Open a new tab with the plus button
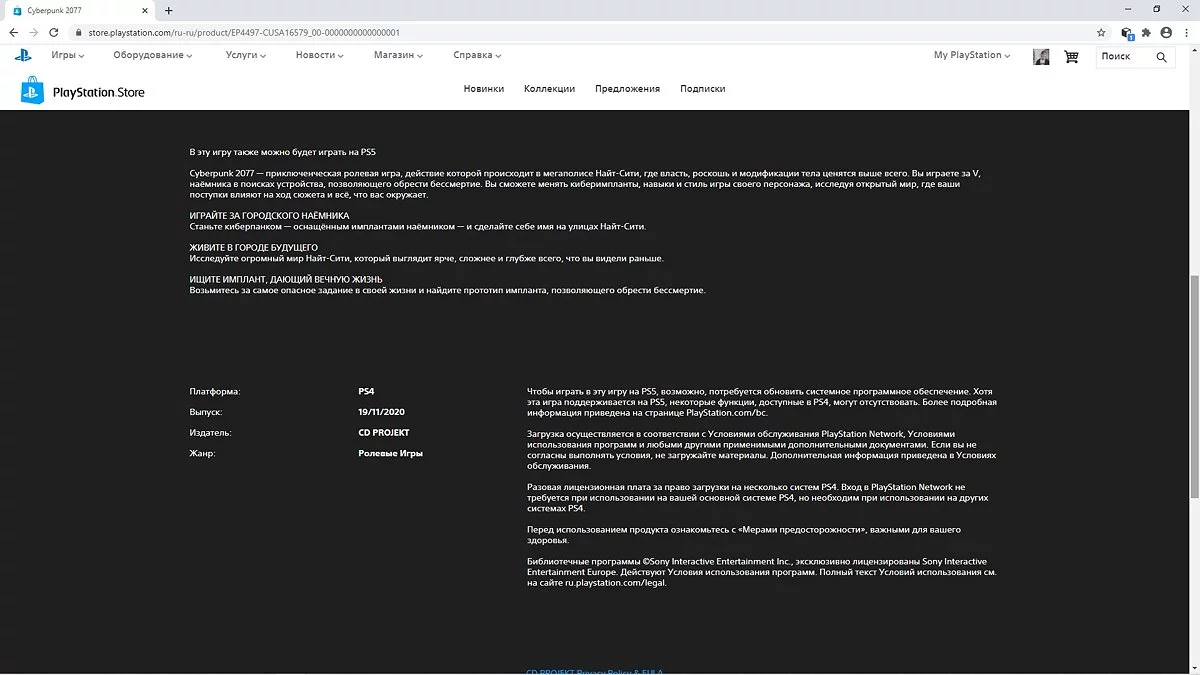 [168, 10]
